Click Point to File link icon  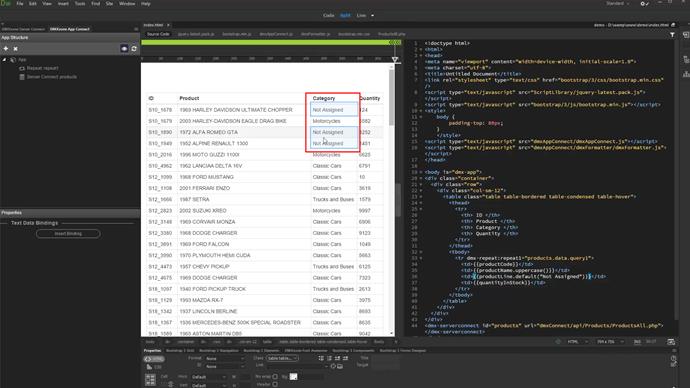pyautogui.click(x=333, y=366)
